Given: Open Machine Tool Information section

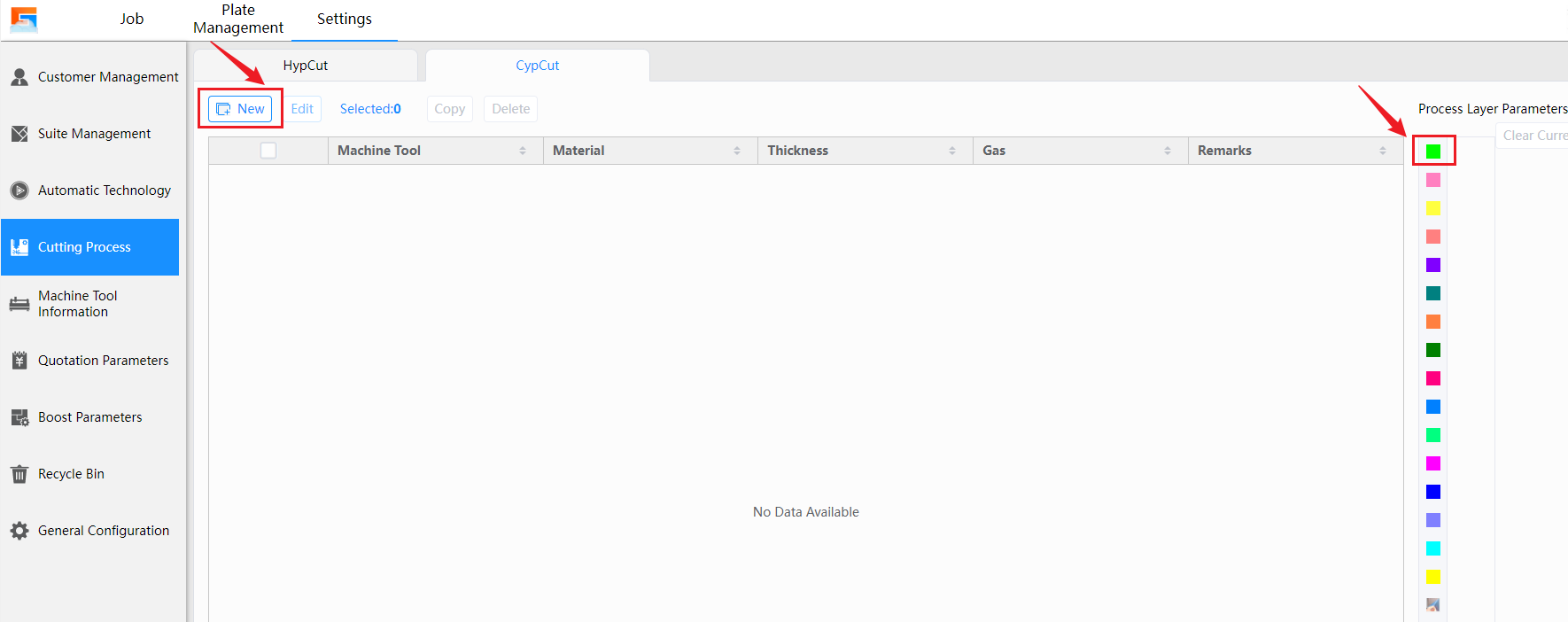Looking at the screenshot, I should click(94, 304).
